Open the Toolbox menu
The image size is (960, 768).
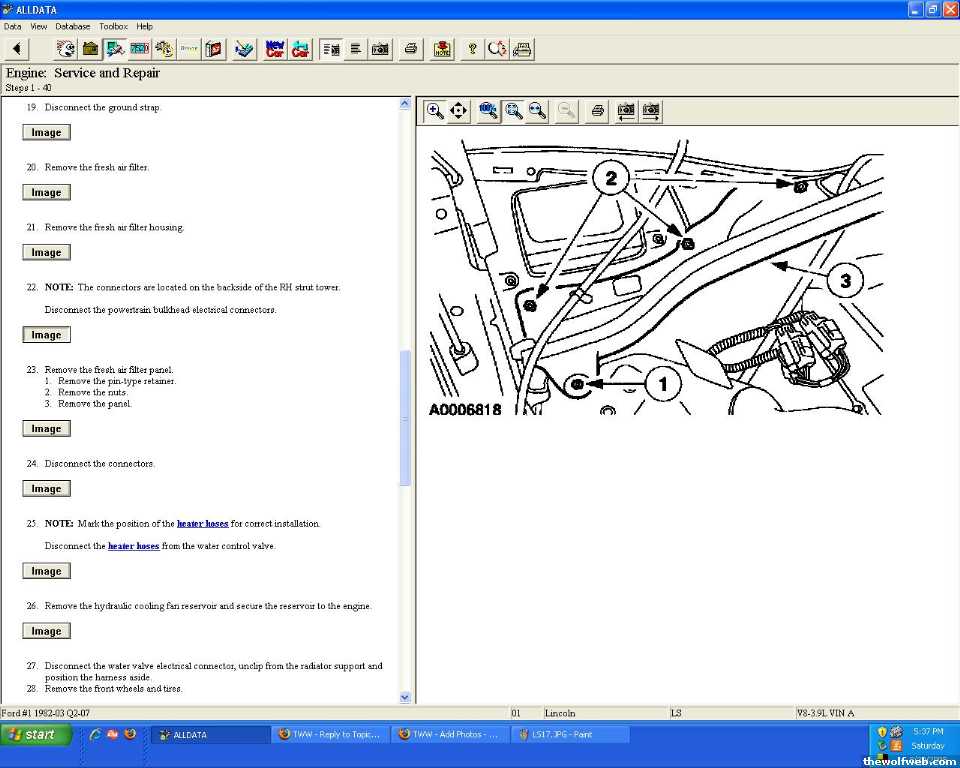point(113,26)
